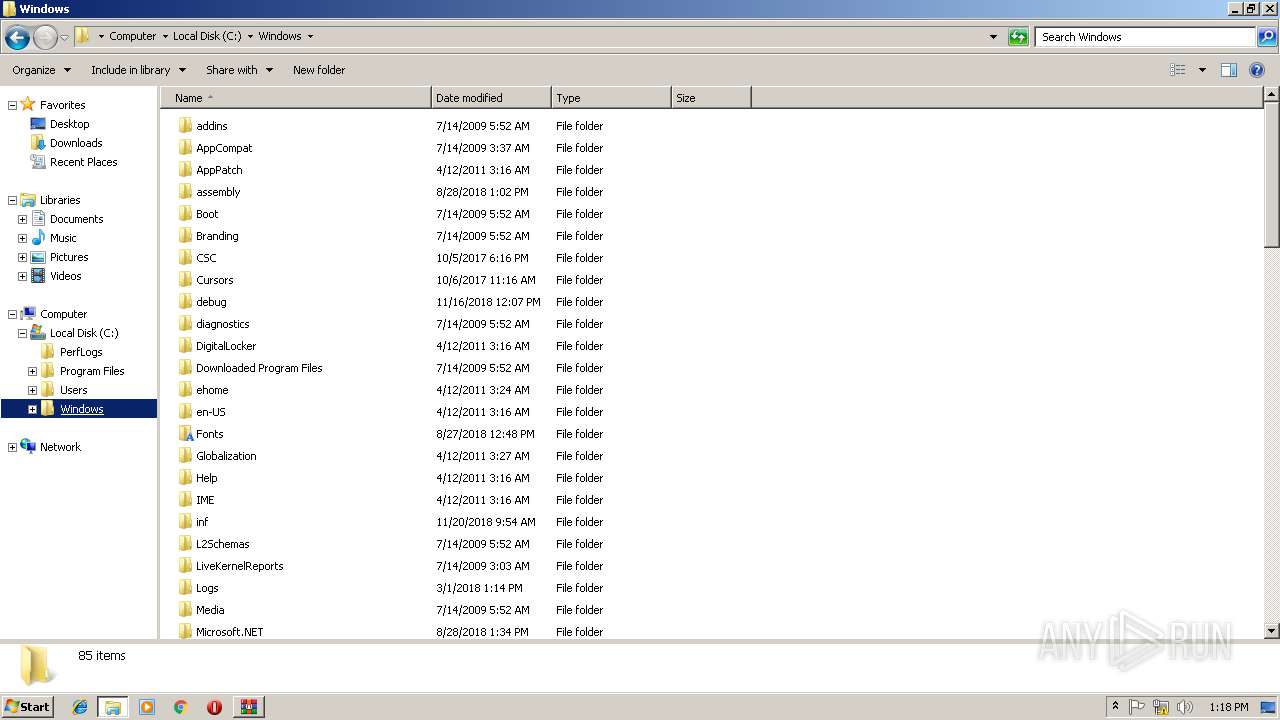This screenshot has height=720, width=1280.
Task: Click the volume speaker tray icon
Action: click(1184, 707)
